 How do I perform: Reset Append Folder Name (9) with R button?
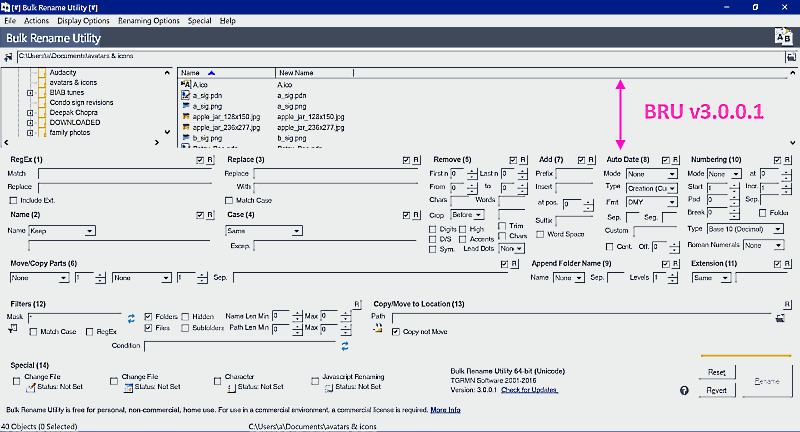(676, 264)
